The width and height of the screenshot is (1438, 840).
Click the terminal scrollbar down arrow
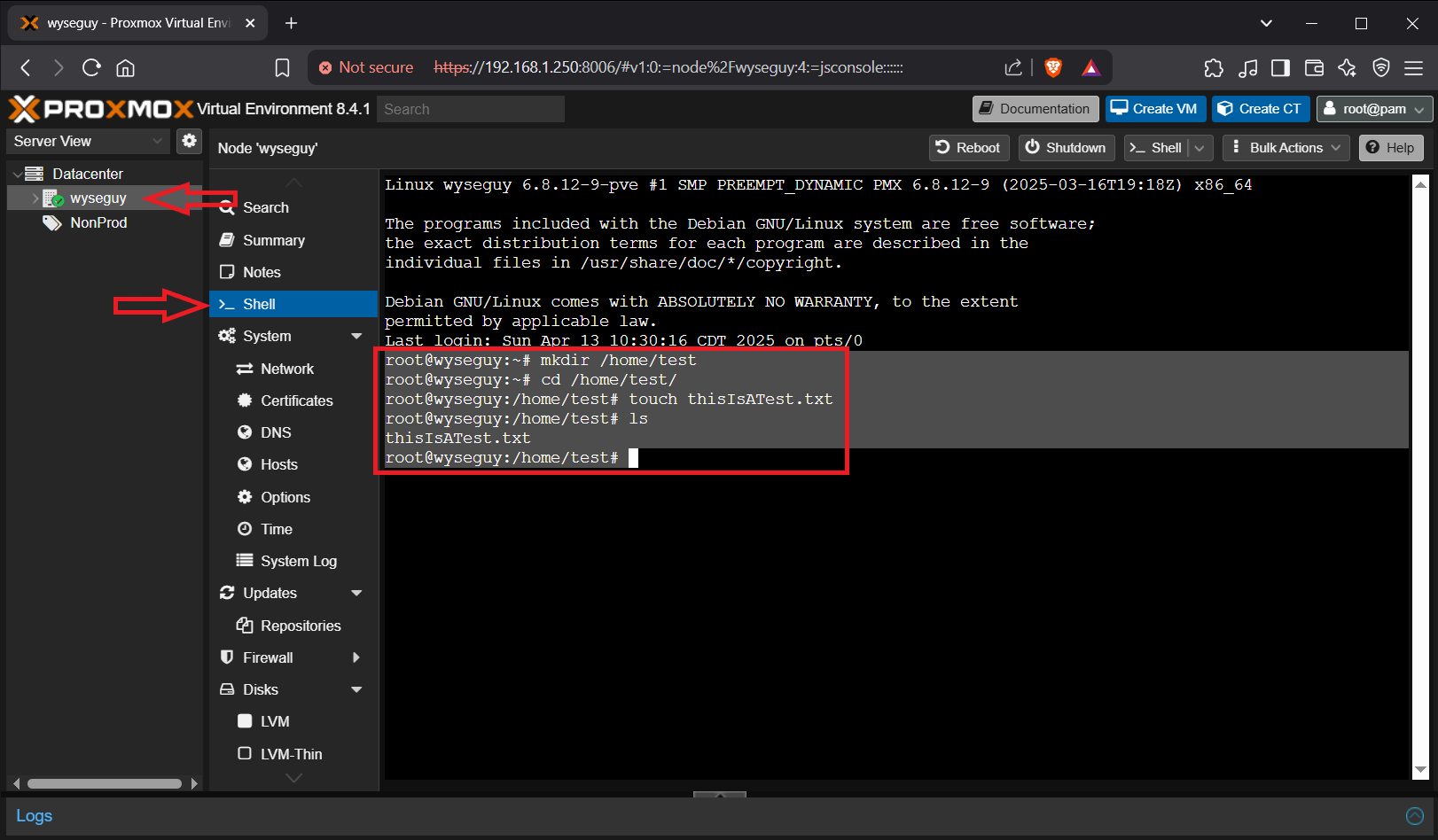[x=1421, y=771]
